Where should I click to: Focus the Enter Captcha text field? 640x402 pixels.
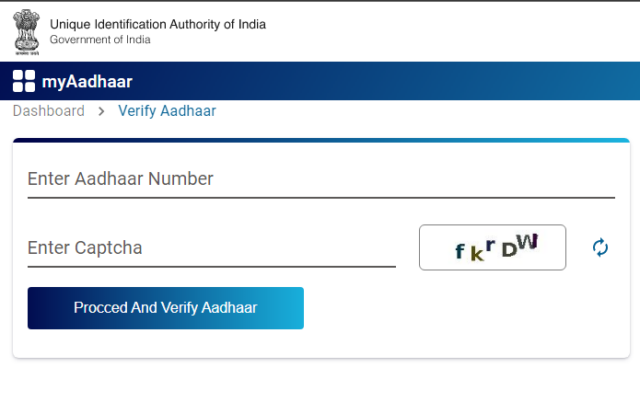[211, 248]
